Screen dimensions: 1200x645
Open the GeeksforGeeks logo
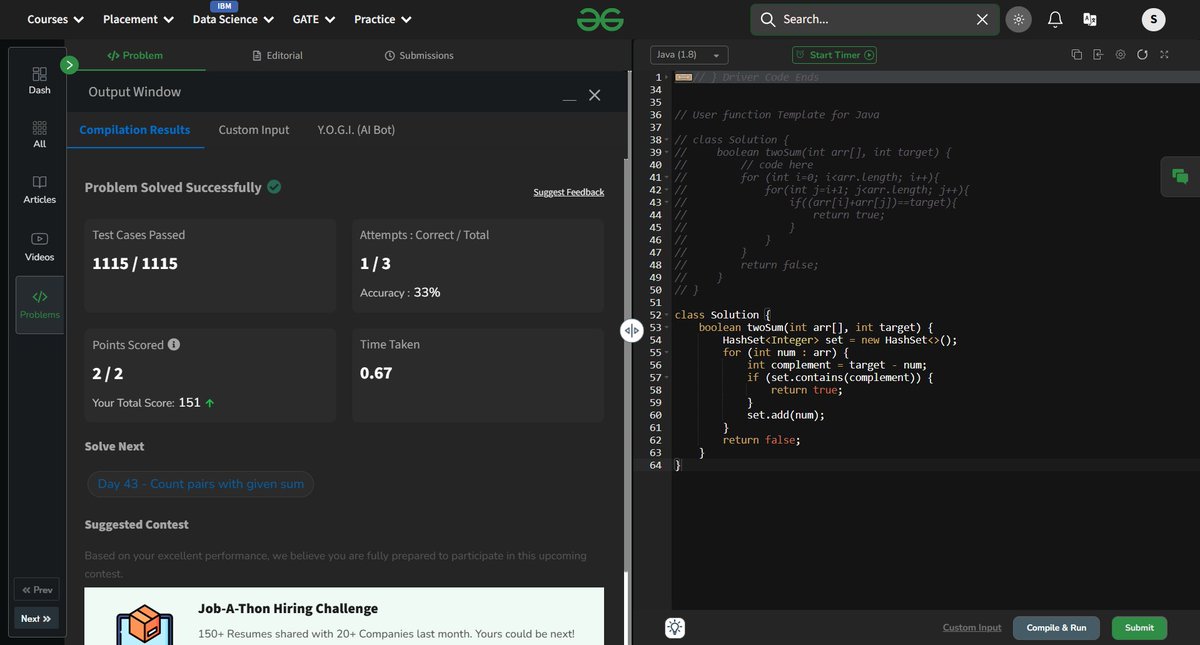(600, 18)
